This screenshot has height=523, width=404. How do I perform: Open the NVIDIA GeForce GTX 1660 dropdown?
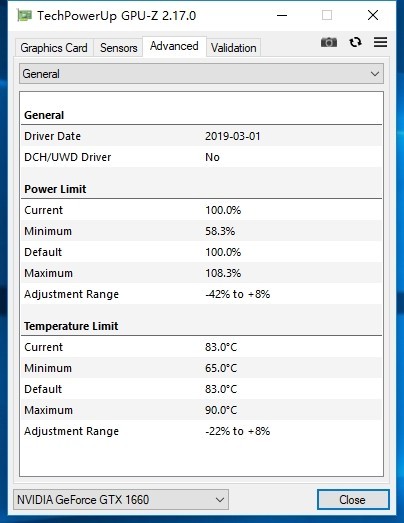(121, 500)
